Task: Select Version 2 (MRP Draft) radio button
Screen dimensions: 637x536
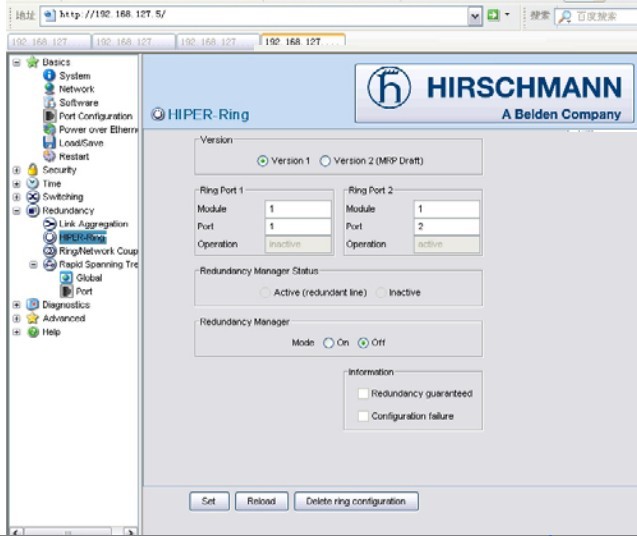Action: [x=325, y=161]
